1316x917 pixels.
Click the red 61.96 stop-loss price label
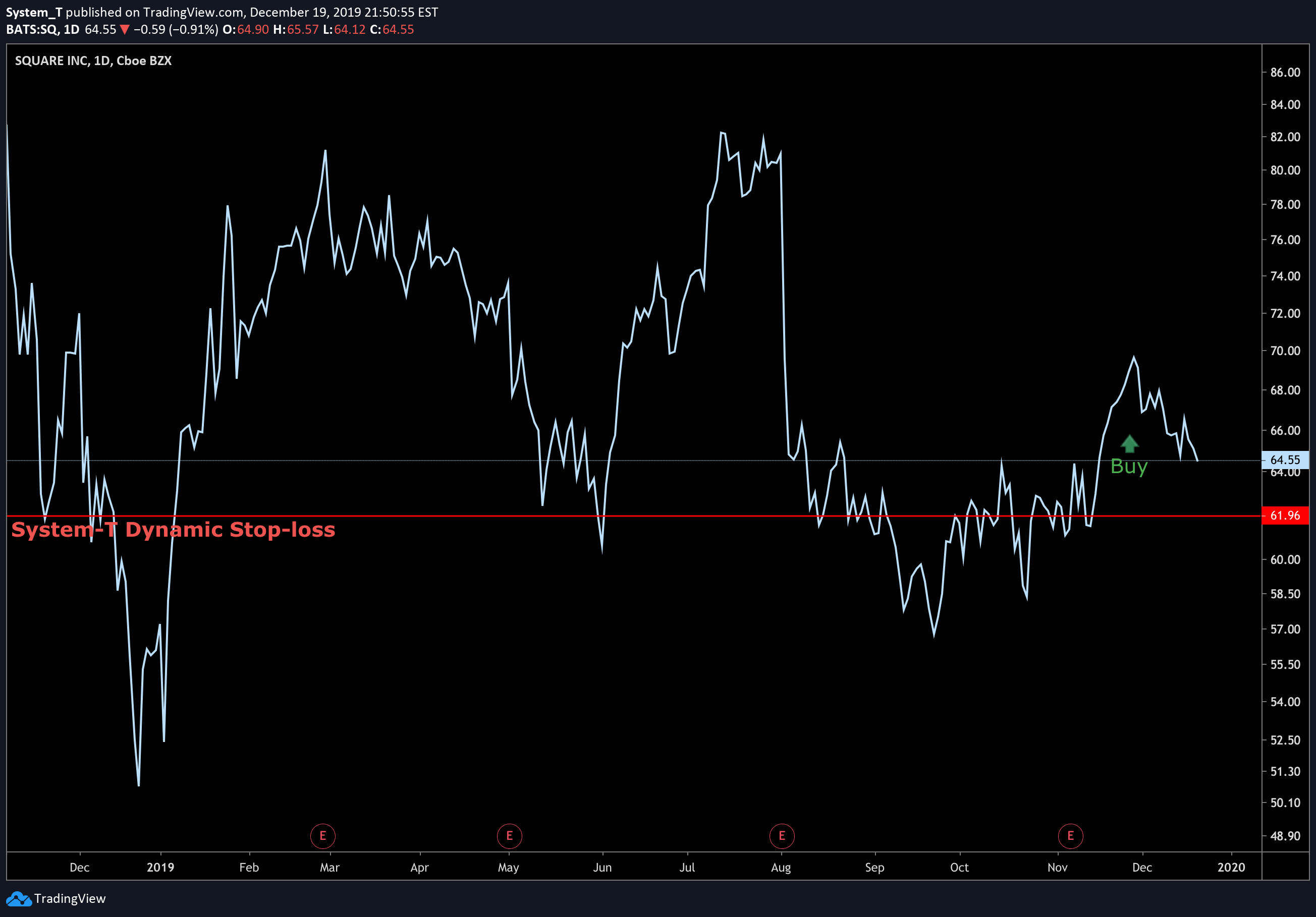point(1285,515)
